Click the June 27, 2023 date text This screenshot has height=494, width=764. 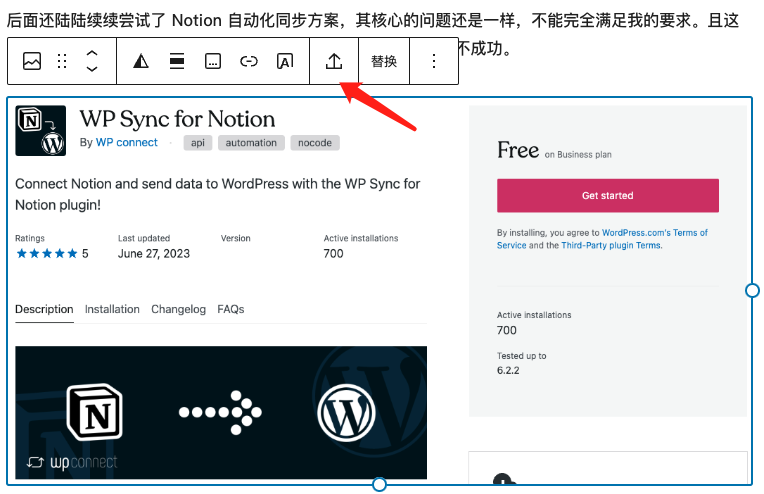point(154,253)
